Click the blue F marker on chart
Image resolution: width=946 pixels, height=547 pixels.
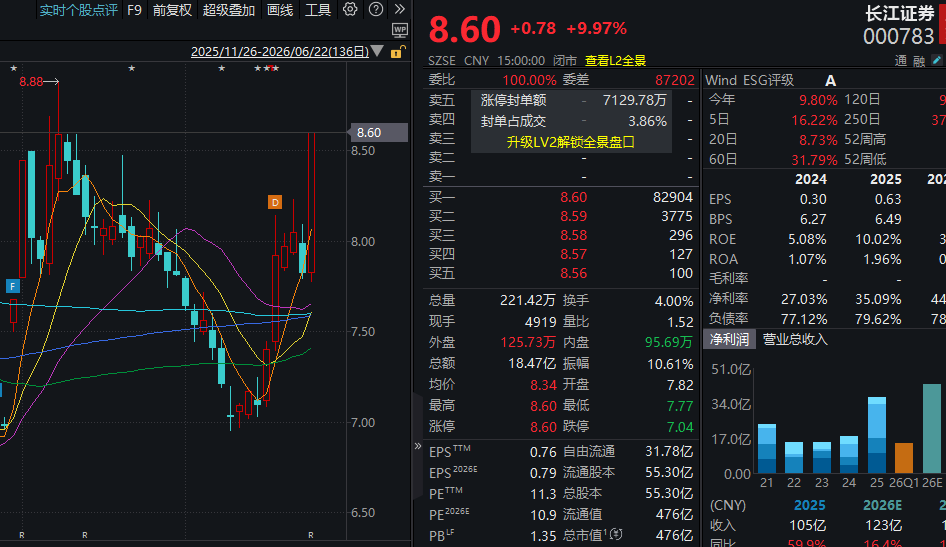pos(13,286)
